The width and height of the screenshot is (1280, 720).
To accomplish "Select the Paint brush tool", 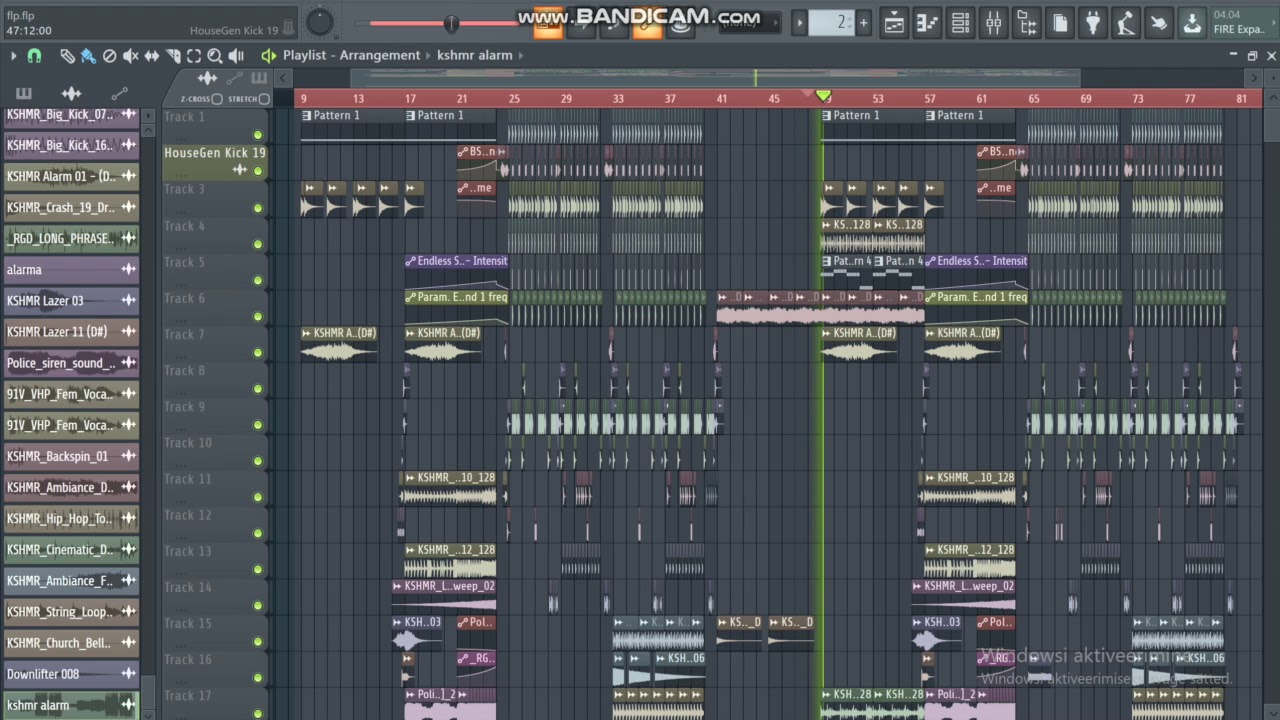I will (88, 56).
